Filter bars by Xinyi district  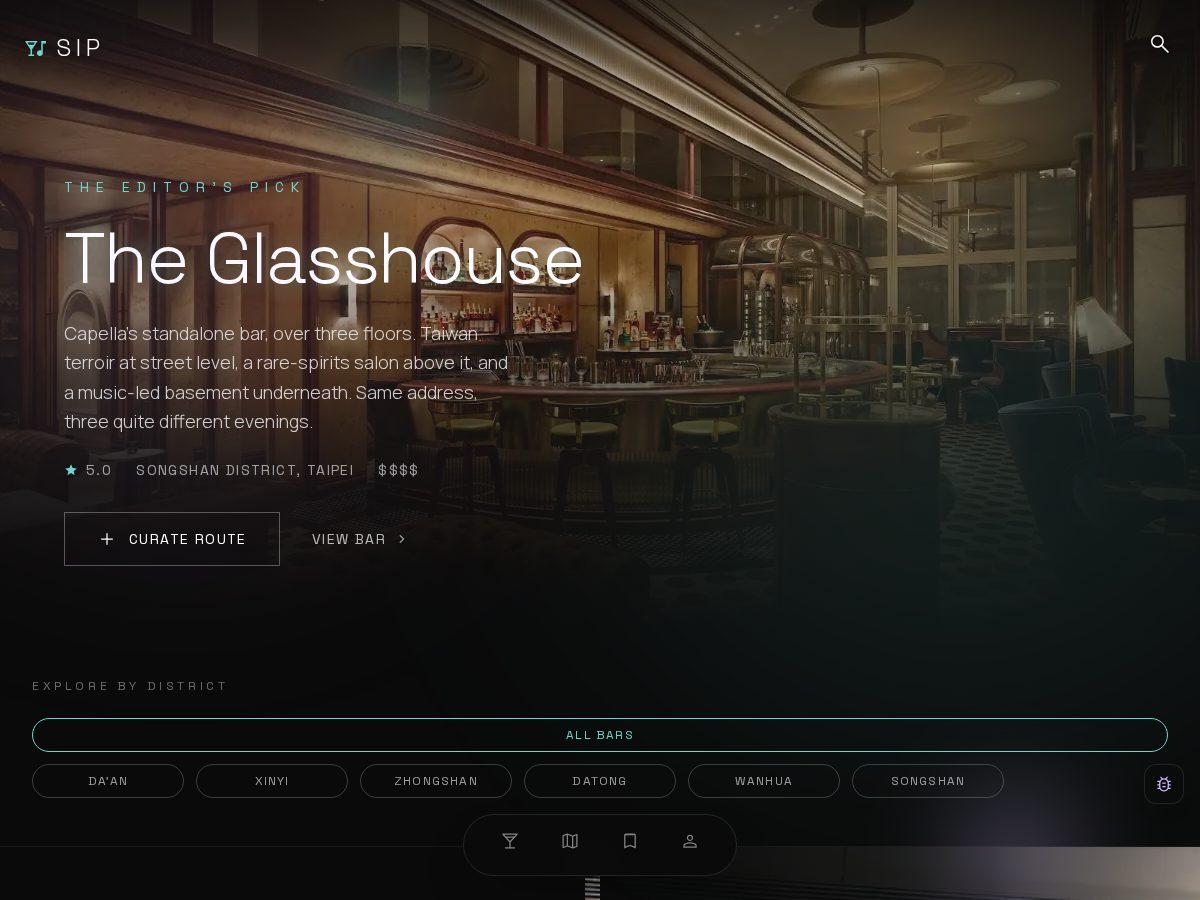point(272,781)
